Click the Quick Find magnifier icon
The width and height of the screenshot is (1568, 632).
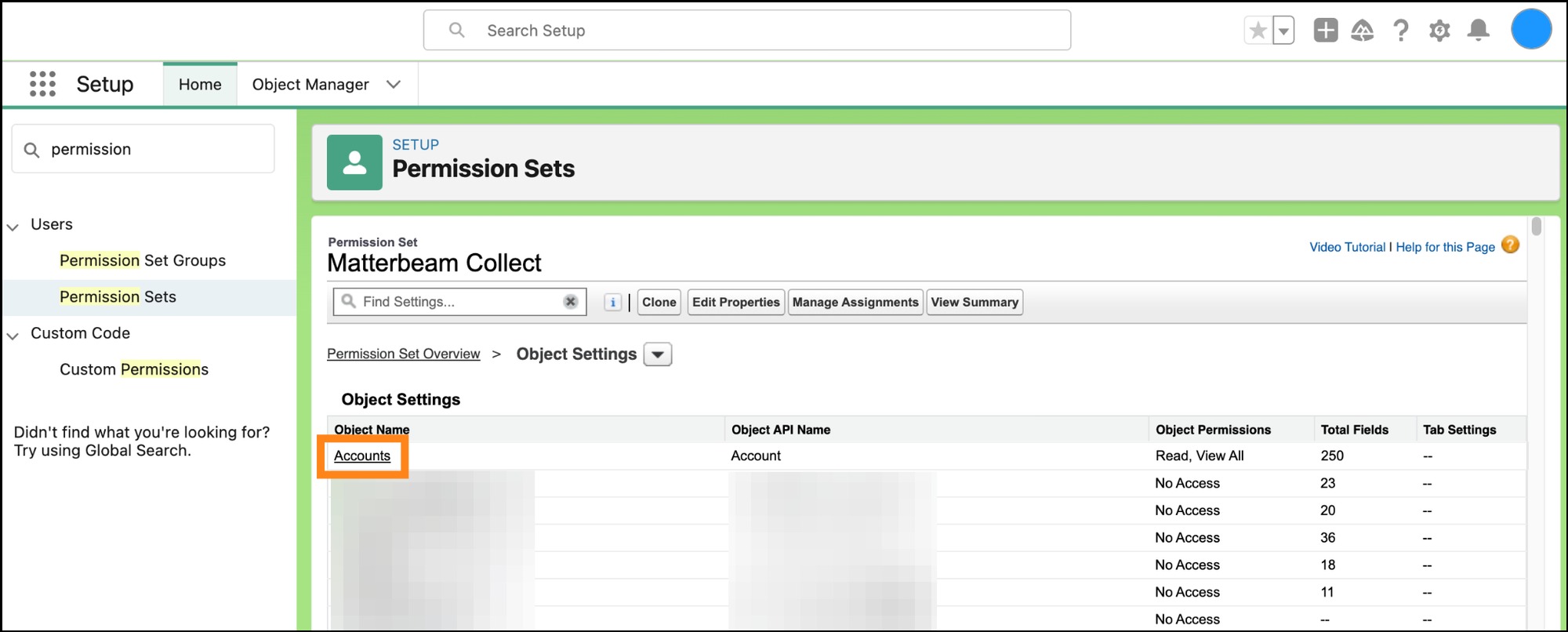31,150
